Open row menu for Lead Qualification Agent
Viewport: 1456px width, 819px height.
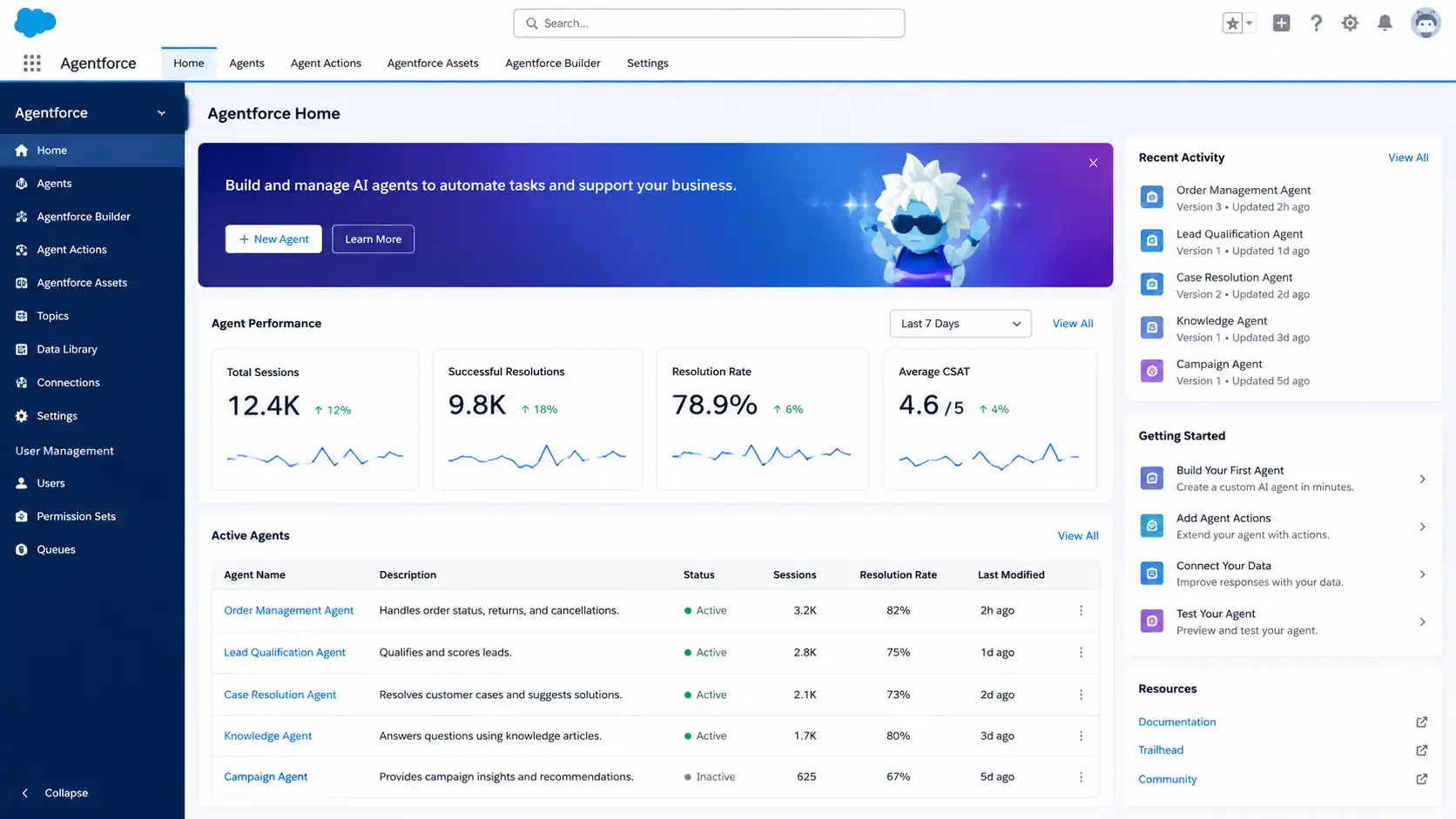1081,653
